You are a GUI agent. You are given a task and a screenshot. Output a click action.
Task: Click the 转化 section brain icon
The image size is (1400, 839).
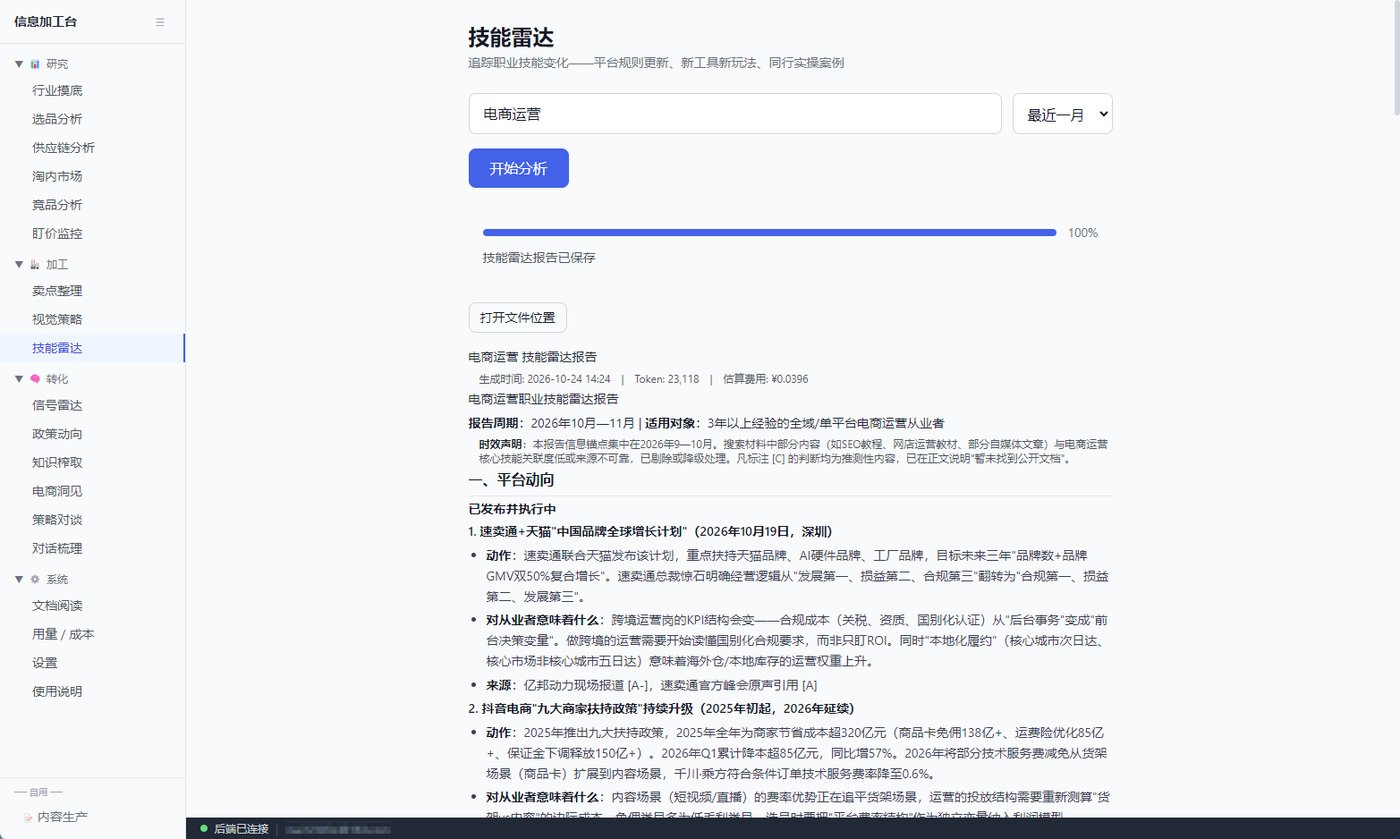[35, 379]
